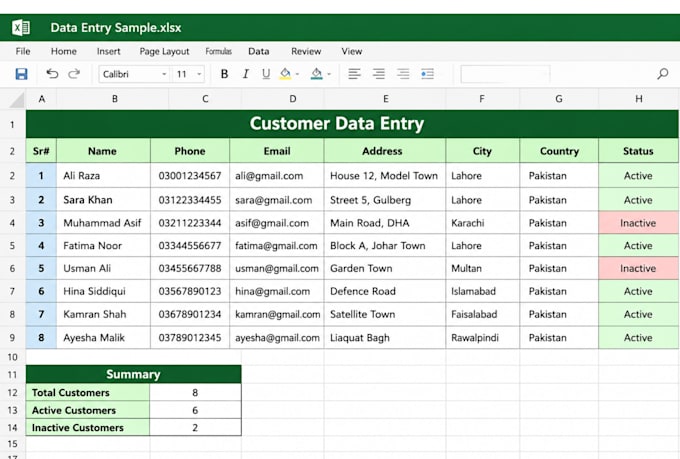
Task: Select the cell with sara@gmail.com
Action: pyautogui.click(x=277, y=200)
